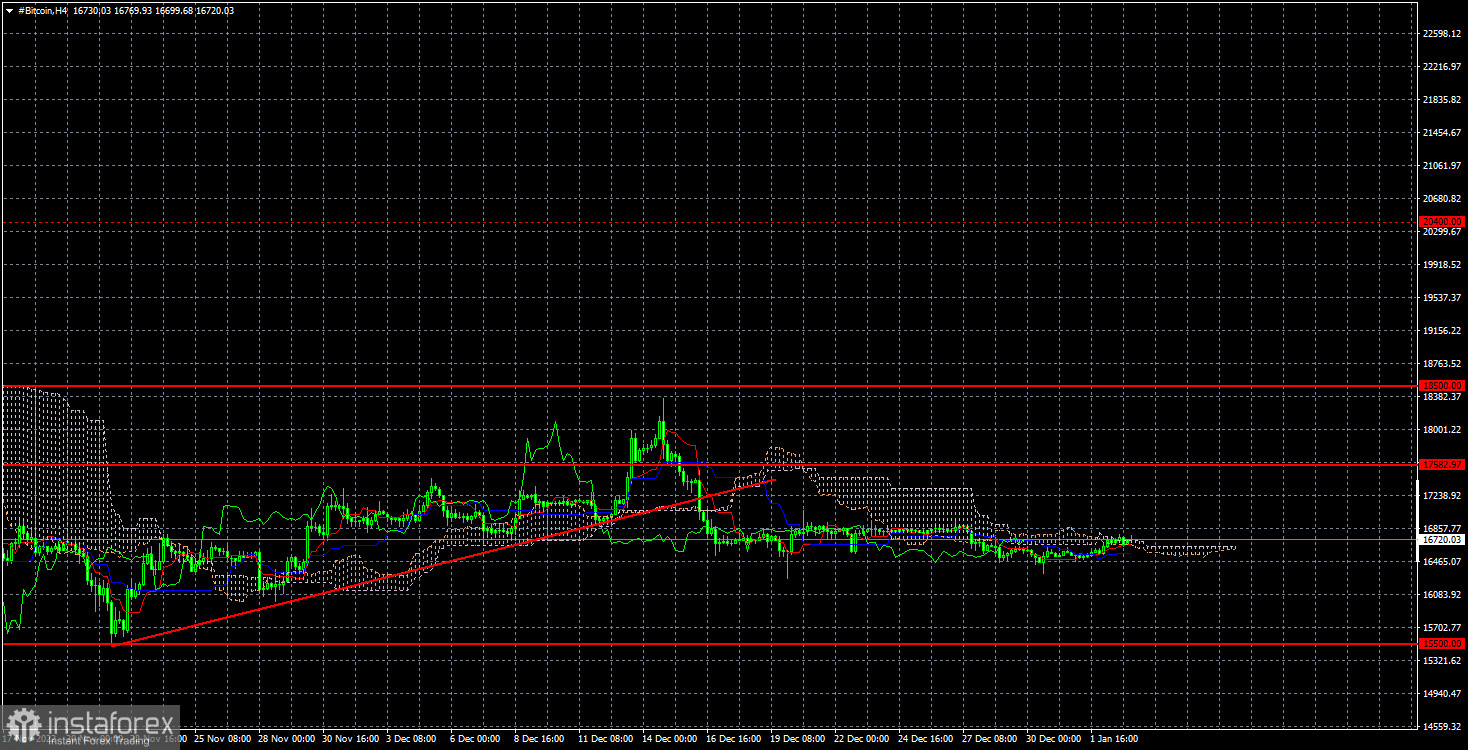Click the 21454.67 price axis value
Image resolution: width=1468 pixels, height=750 pixels.
point(1442,133)
